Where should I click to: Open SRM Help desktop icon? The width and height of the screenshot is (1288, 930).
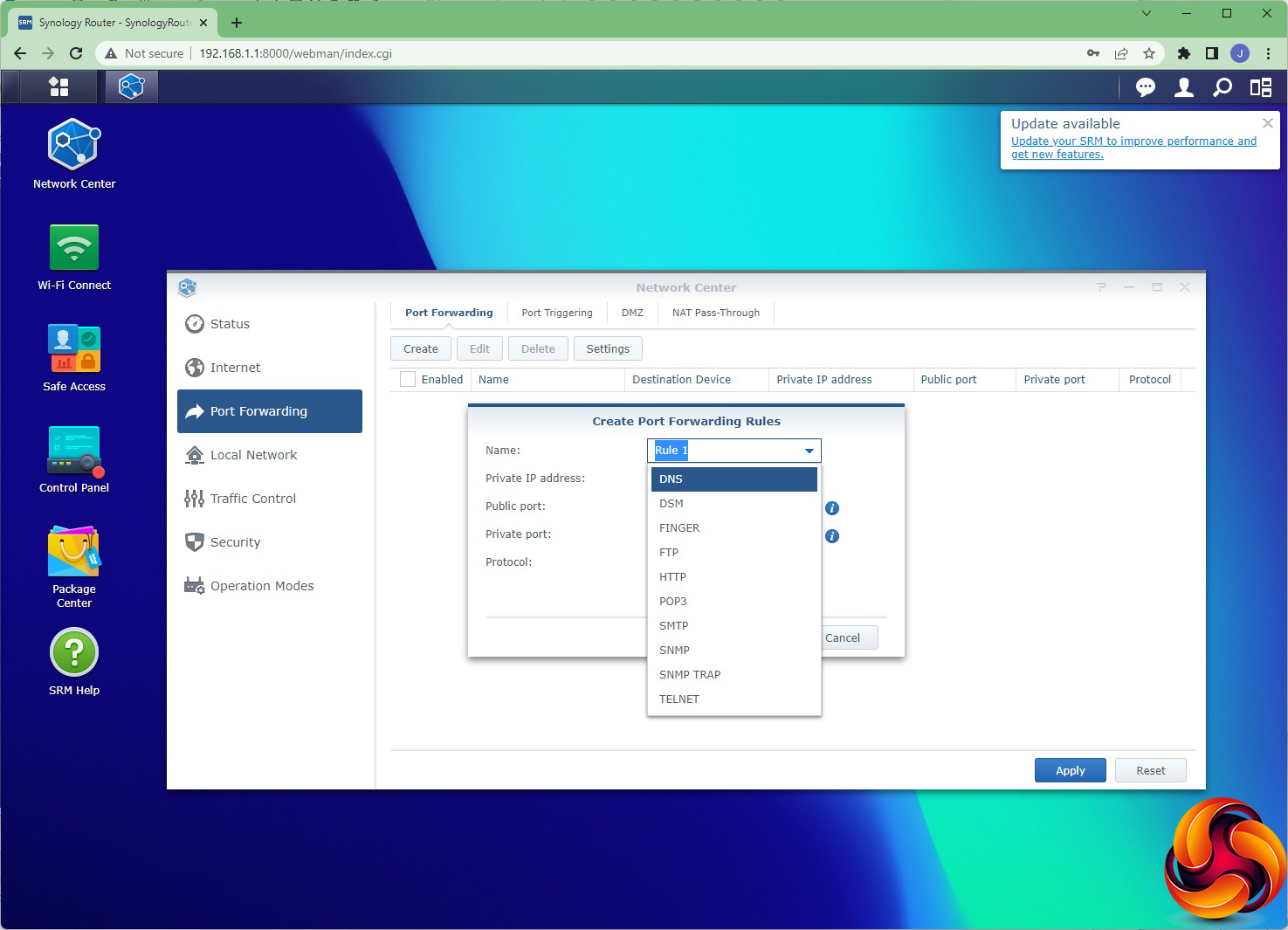pyautogui.click(x=74, y=662)
